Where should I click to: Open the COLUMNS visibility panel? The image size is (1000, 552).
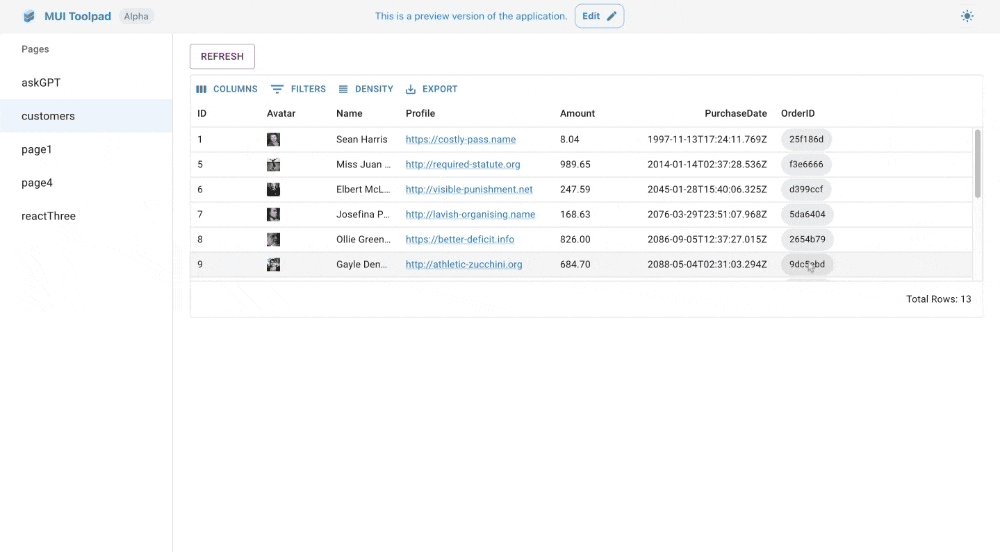click(227, 89)
